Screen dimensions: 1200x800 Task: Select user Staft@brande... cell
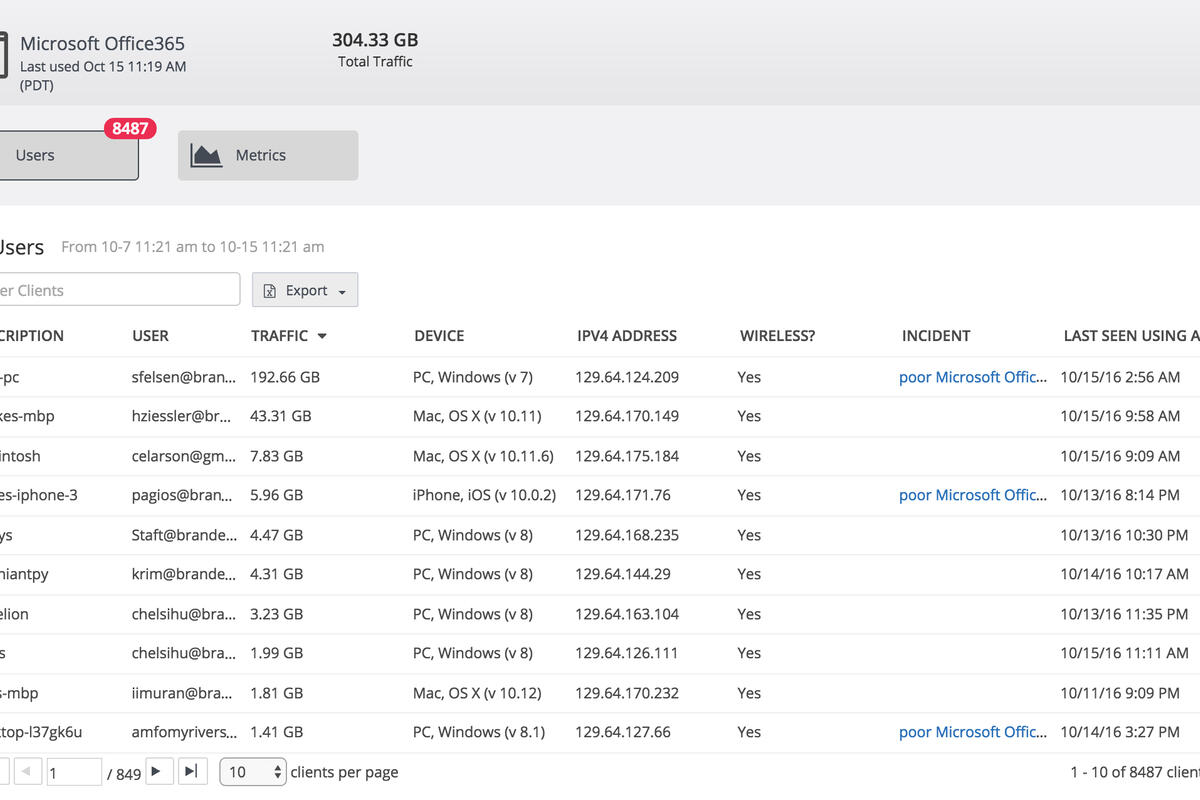coord(184,535)
